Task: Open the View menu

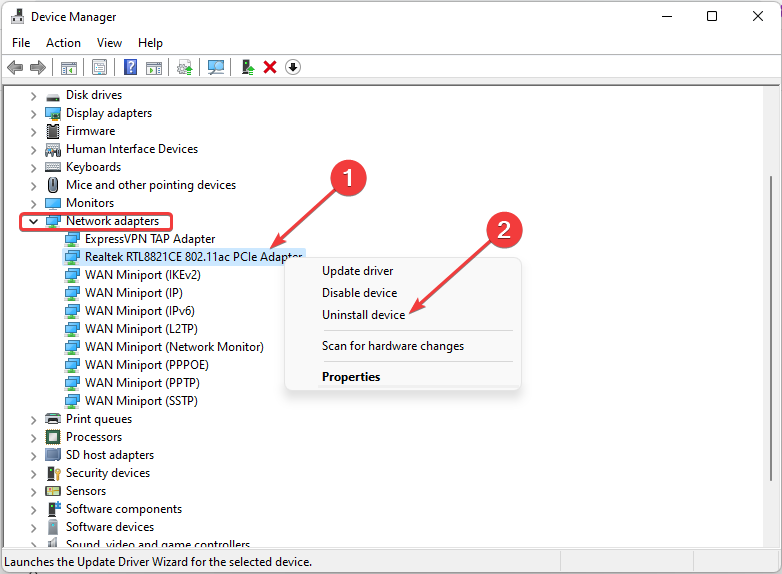Action: point(110,43)
